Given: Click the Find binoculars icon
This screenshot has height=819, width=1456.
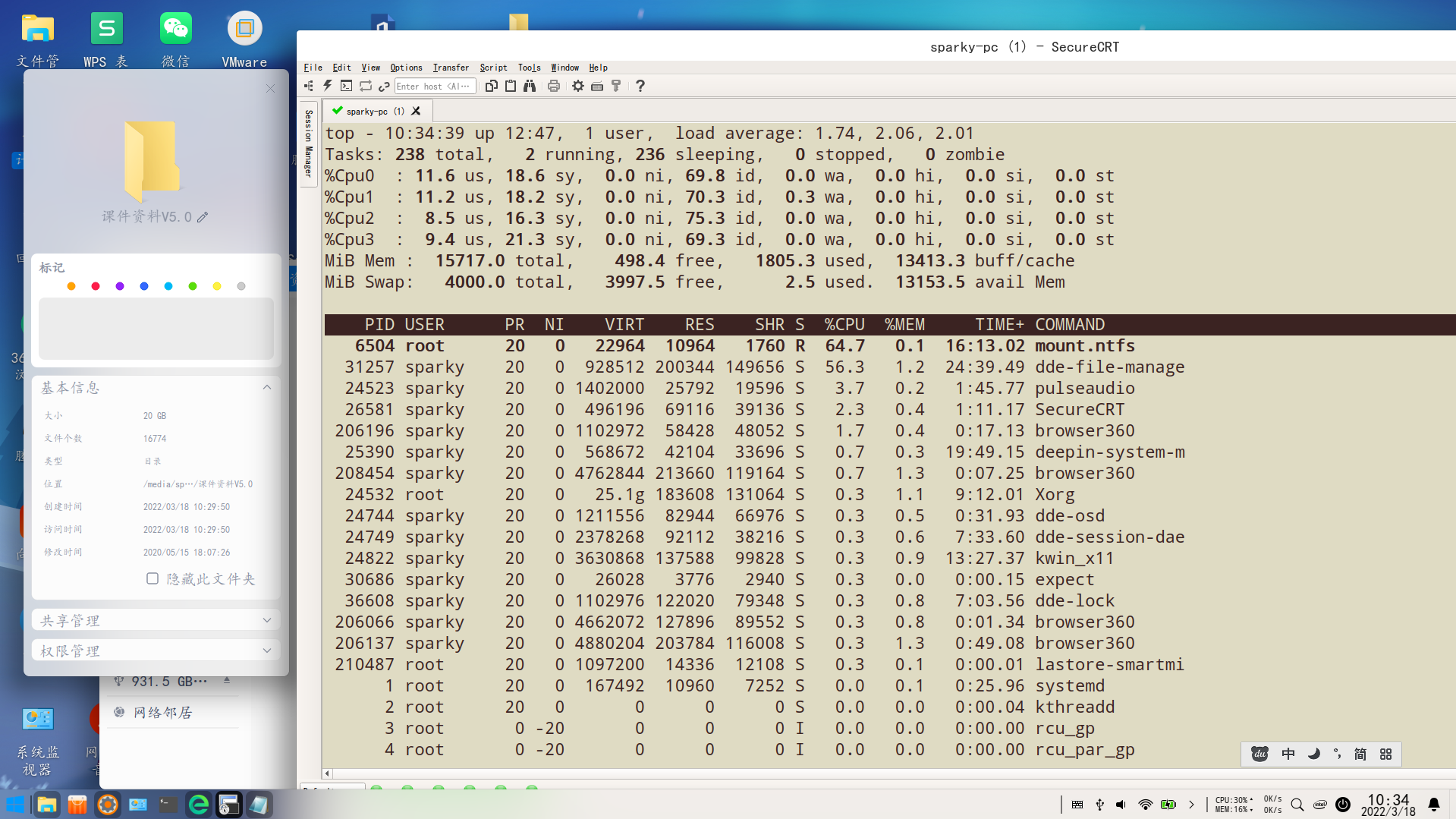Looking at the screenshot, I should click(x=530, y=86).
